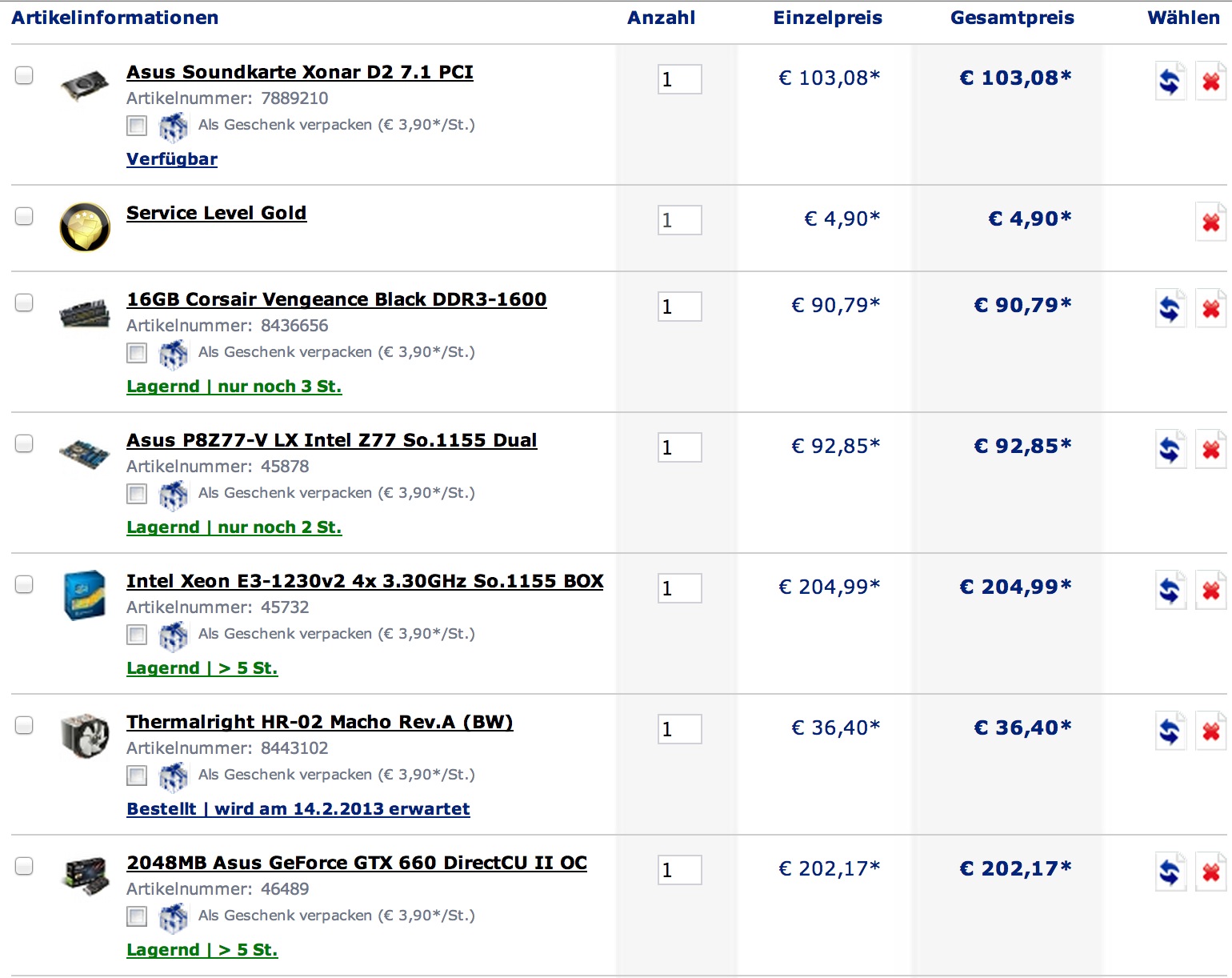Open 2048MB Asus GeForce GTX 660 link
1232x978 pixels.
tap(357, 863)
